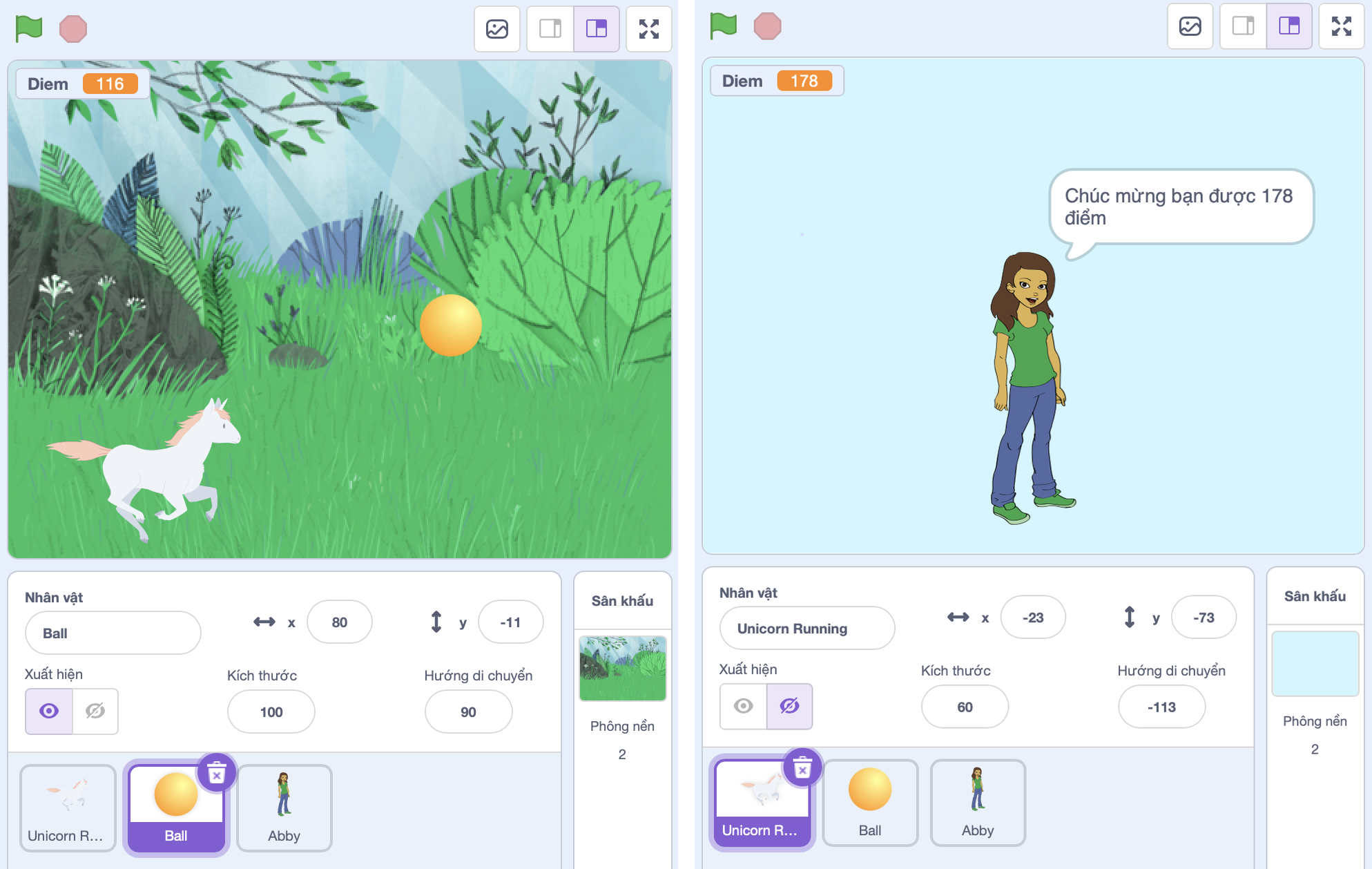The image size is (1372, 869).
Task: Open backdrop image icon in right window
Action: click(1190, 26)
